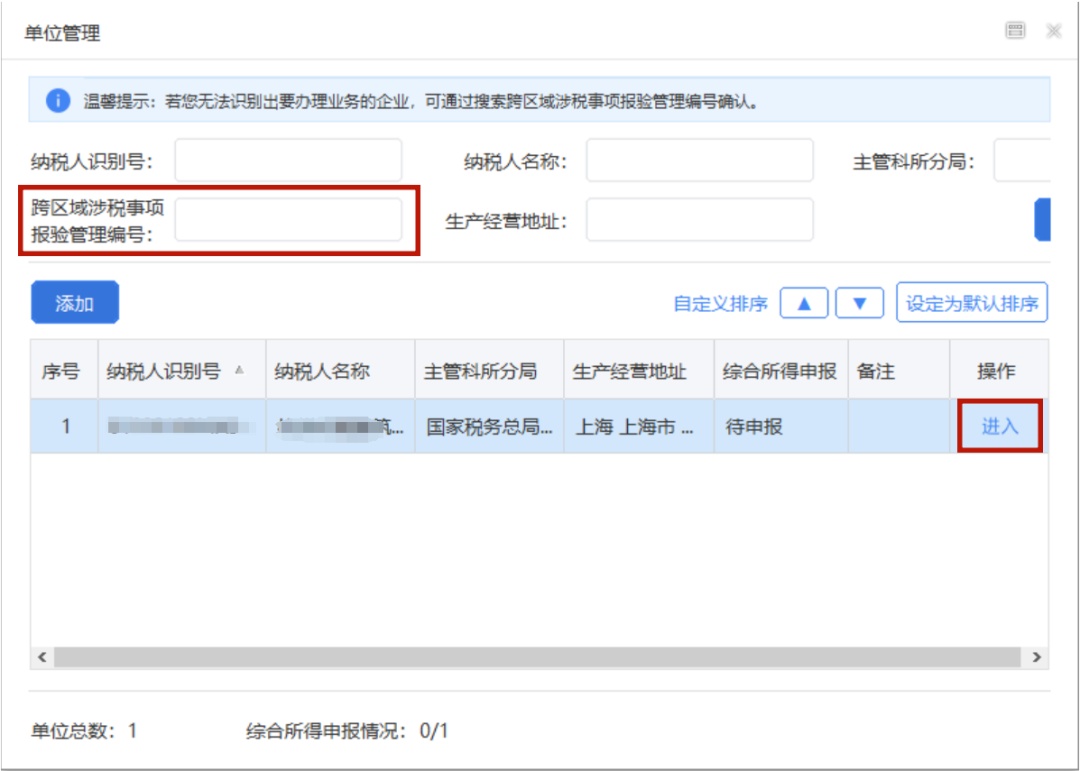The width and height of the screenshot is (1080, 771).
Task: Focus the 纳税人名称 input field
Action: [699, 161]
